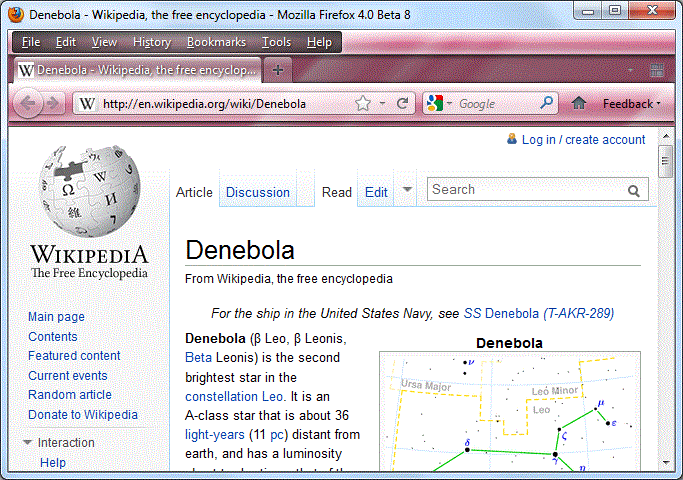Open the Featured content link
This screenshot has width=683, height=480.
(74, 356)
